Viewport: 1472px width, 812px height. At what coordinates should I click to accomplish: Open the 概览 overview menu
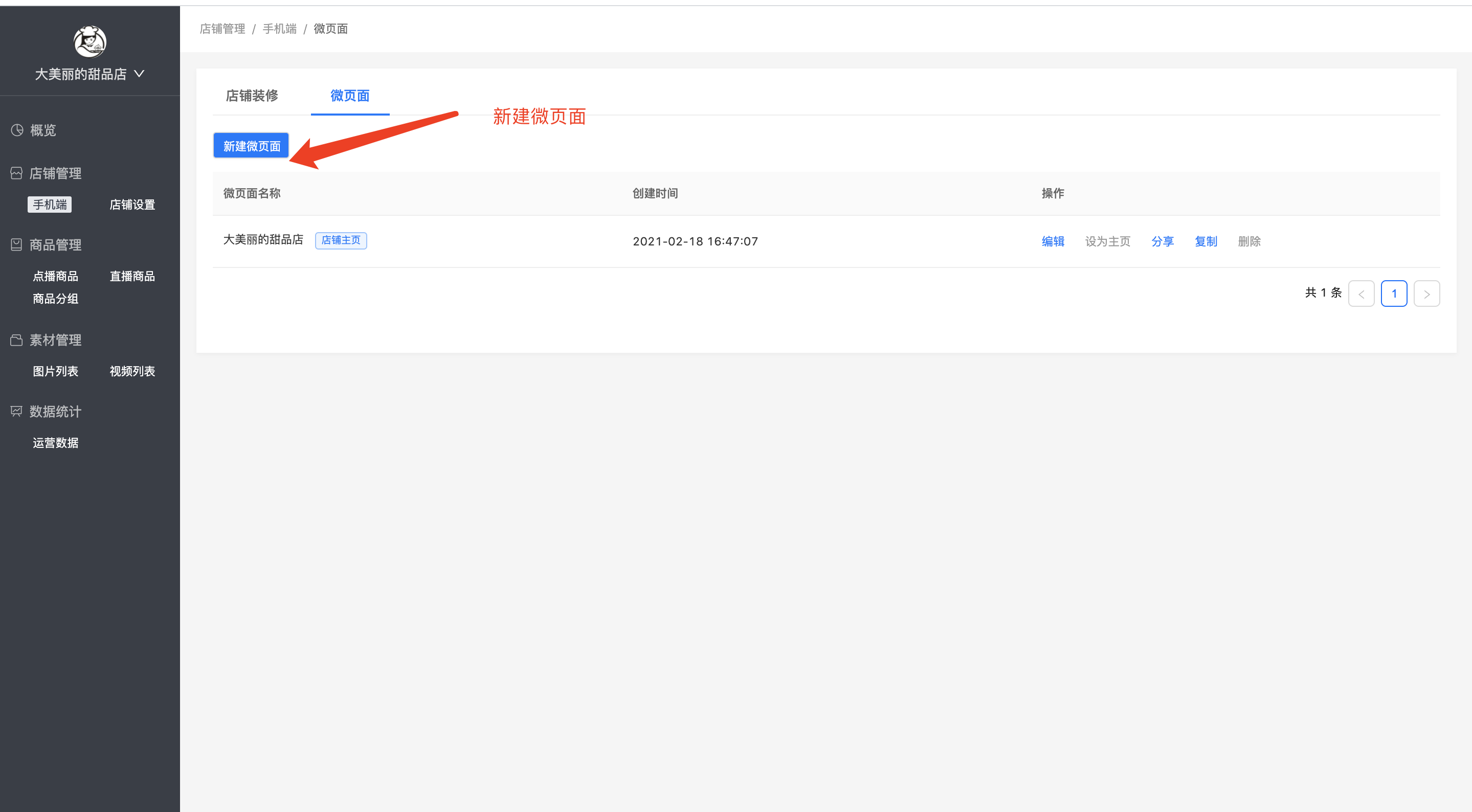pyautogui.click(x=43, y=130)
